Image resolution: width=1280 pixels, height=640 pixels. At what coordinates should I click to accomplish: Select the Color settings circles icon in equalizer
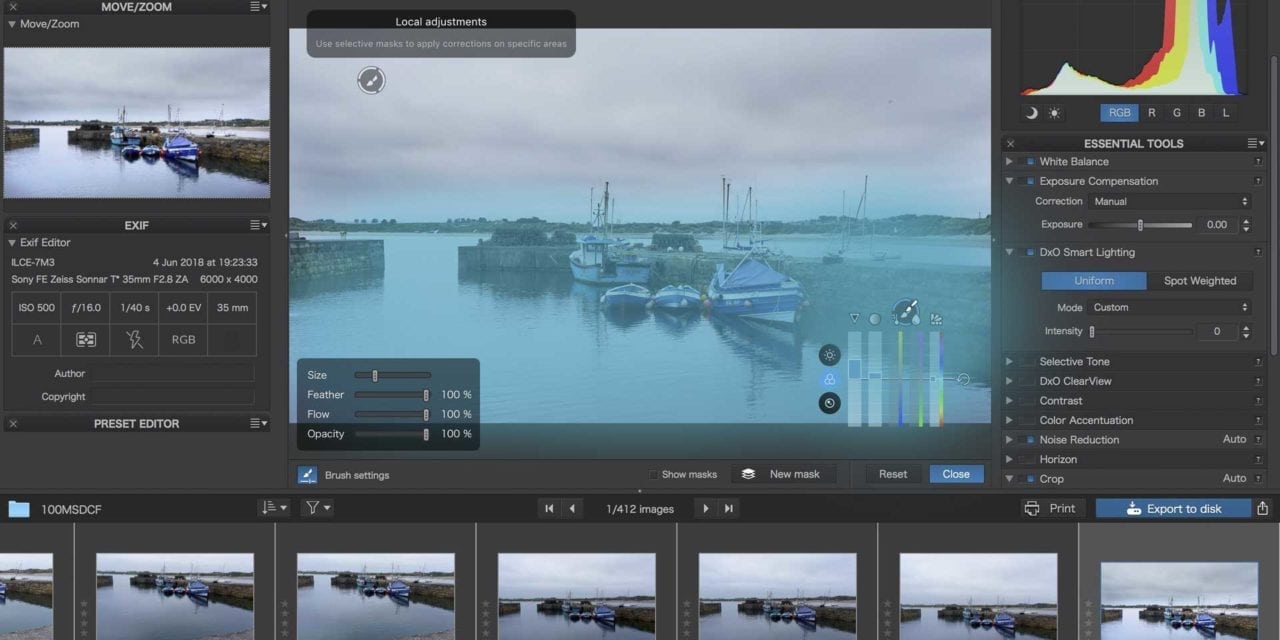(829, 380)
